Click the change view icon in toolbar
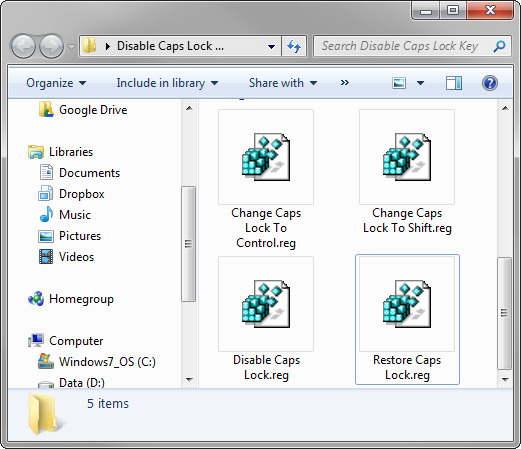Viewport: 521px width, 449px height. (x=399, y=83)
